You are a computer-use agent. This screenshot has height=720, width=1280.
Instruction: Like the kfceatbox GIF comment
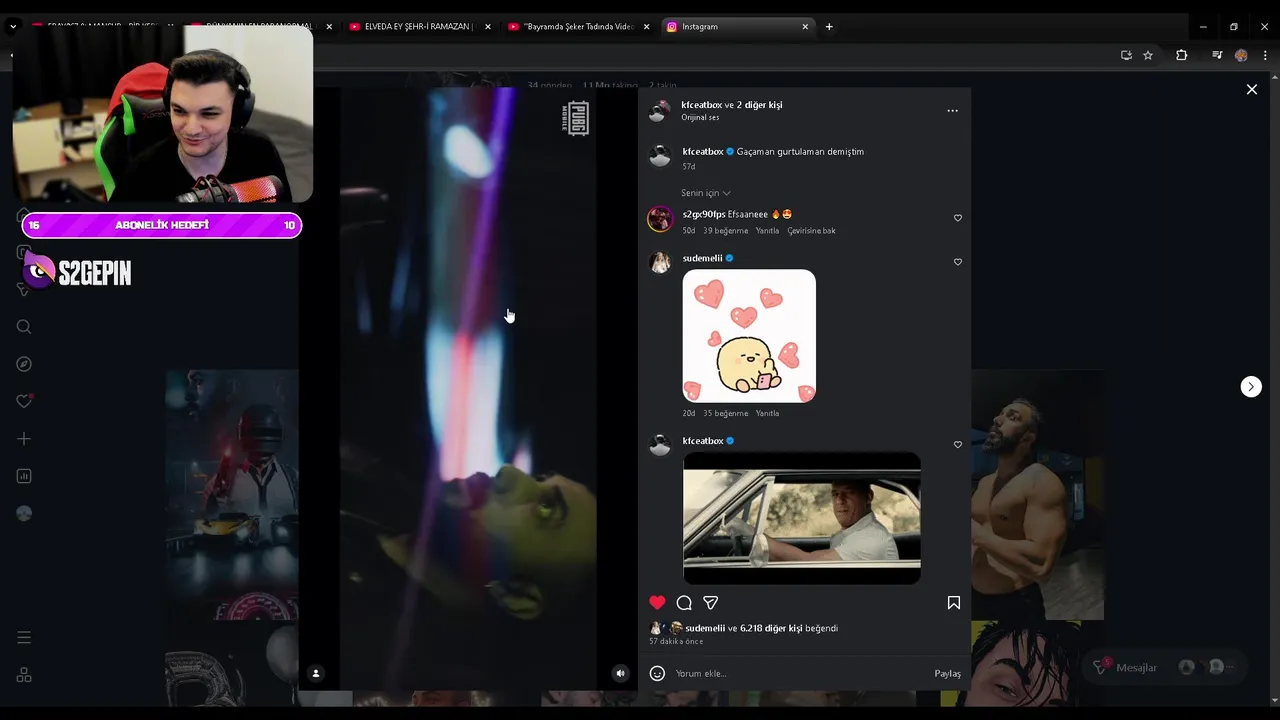pyautogui.click(x=957, y=445)
